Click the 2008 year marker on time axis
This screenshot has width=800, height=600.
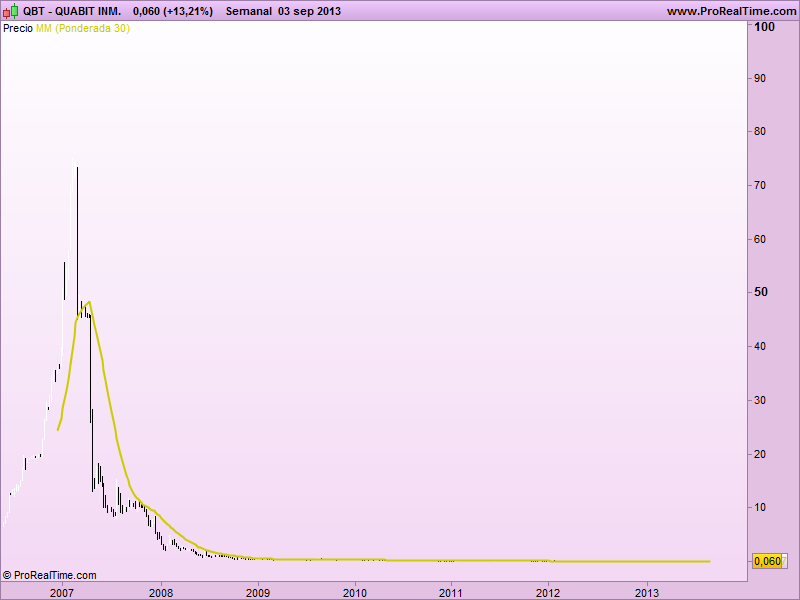[x=161, y=593]
